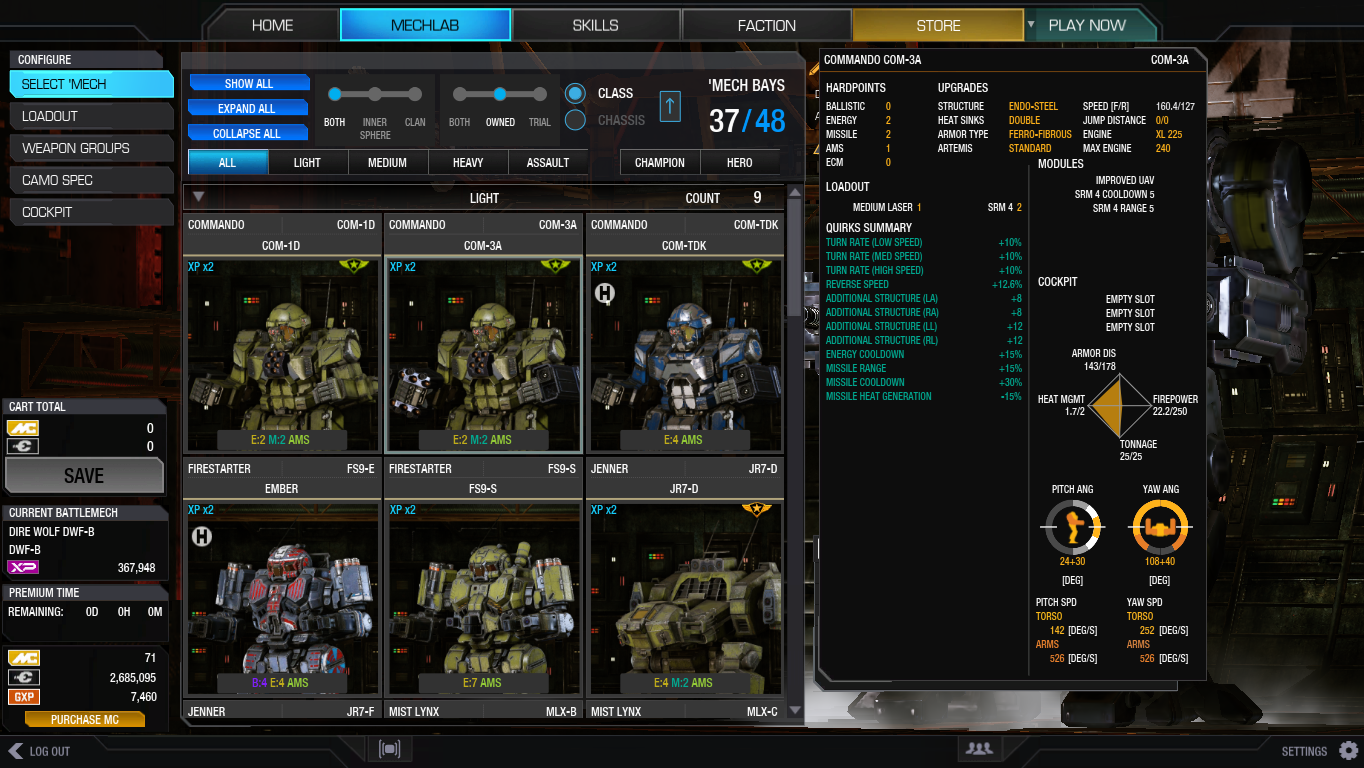Click the Play Now button
This screenshot has height=768, width=1364.
(x=1087, y=25)
